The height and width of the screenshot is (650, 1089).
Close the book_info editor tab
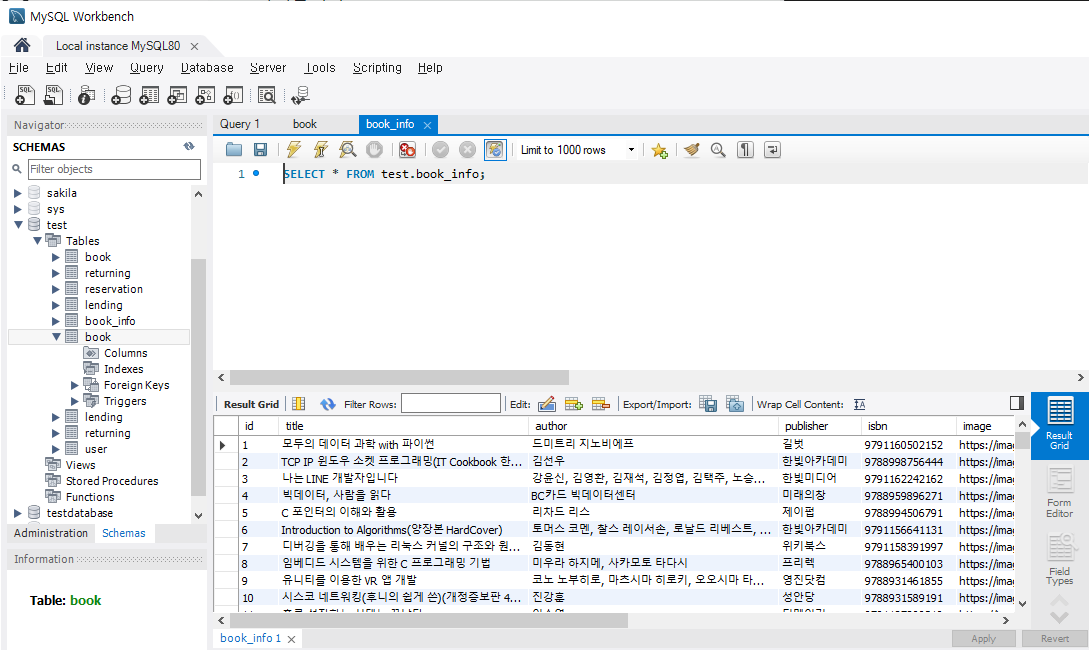(x=427, y=125)
